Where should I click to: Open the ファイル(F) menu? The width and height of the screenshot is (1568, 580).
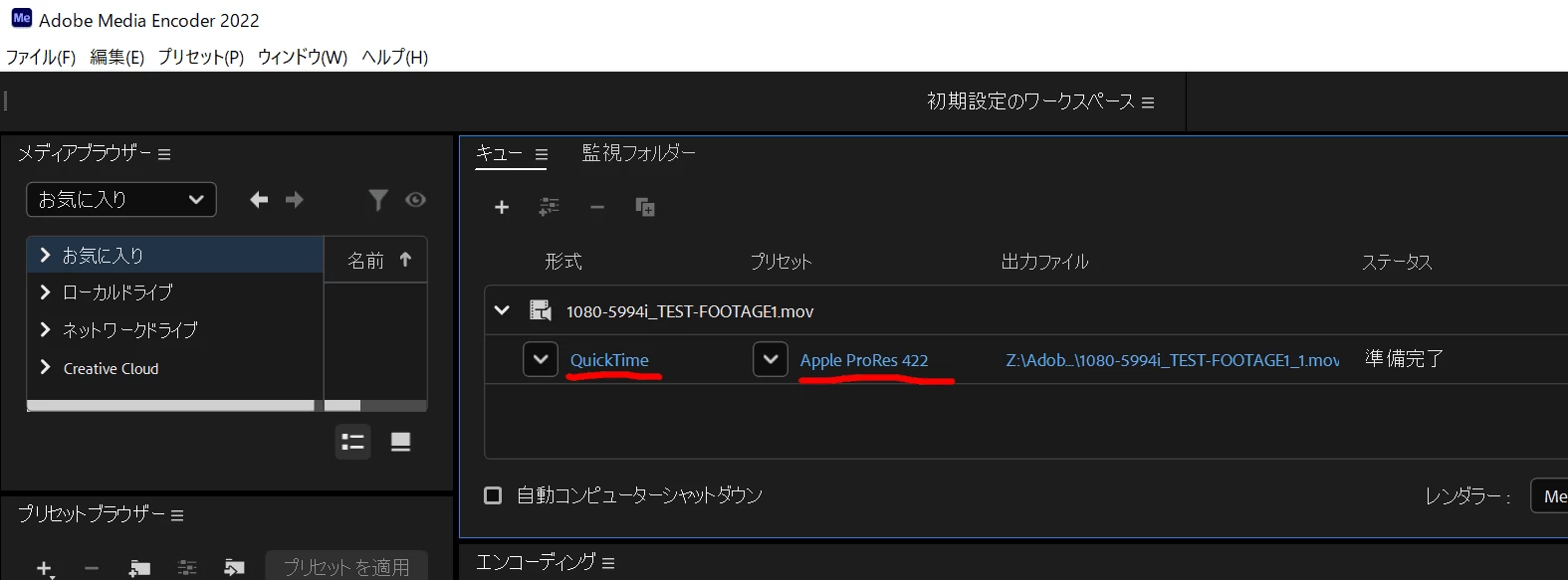point(41,57)
